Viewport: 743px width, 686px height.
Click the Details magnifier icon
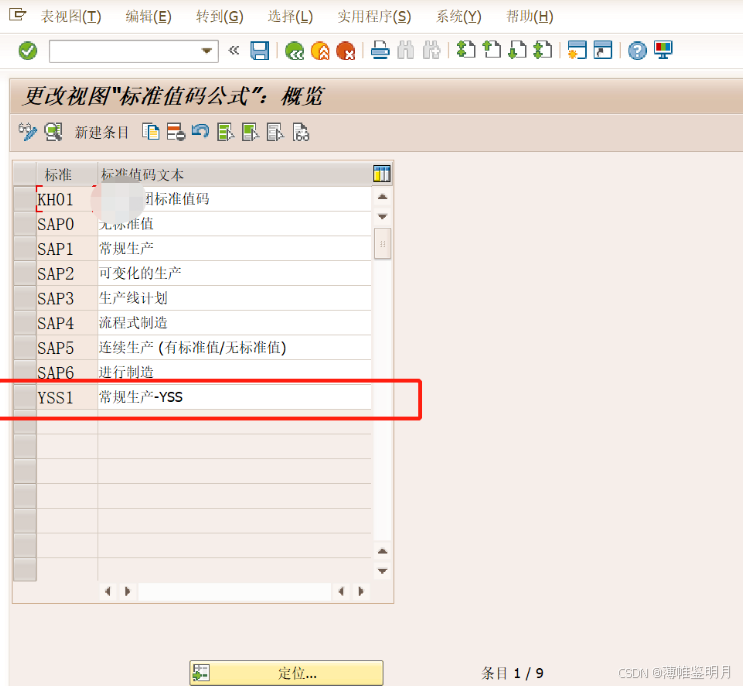(x=53, y=132)
